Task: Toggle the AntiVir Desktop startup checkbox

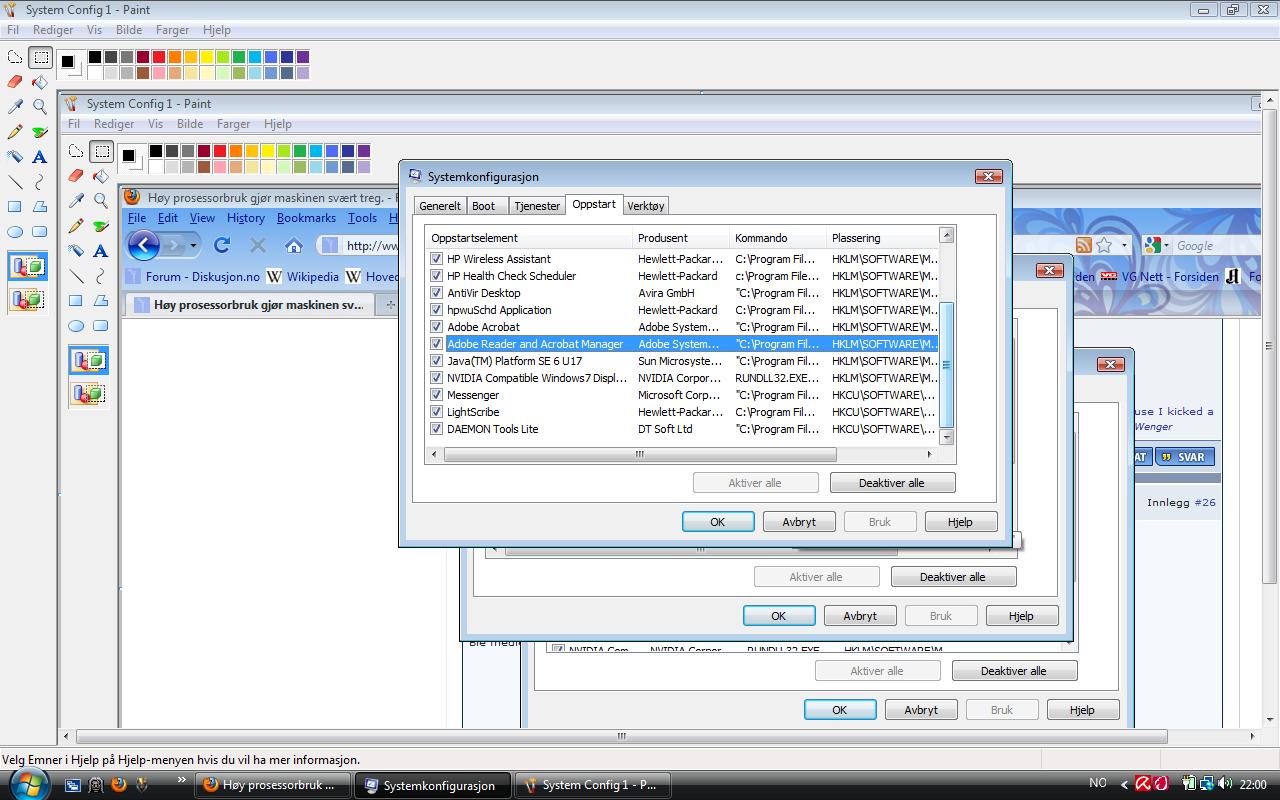Action: [436, 293]
